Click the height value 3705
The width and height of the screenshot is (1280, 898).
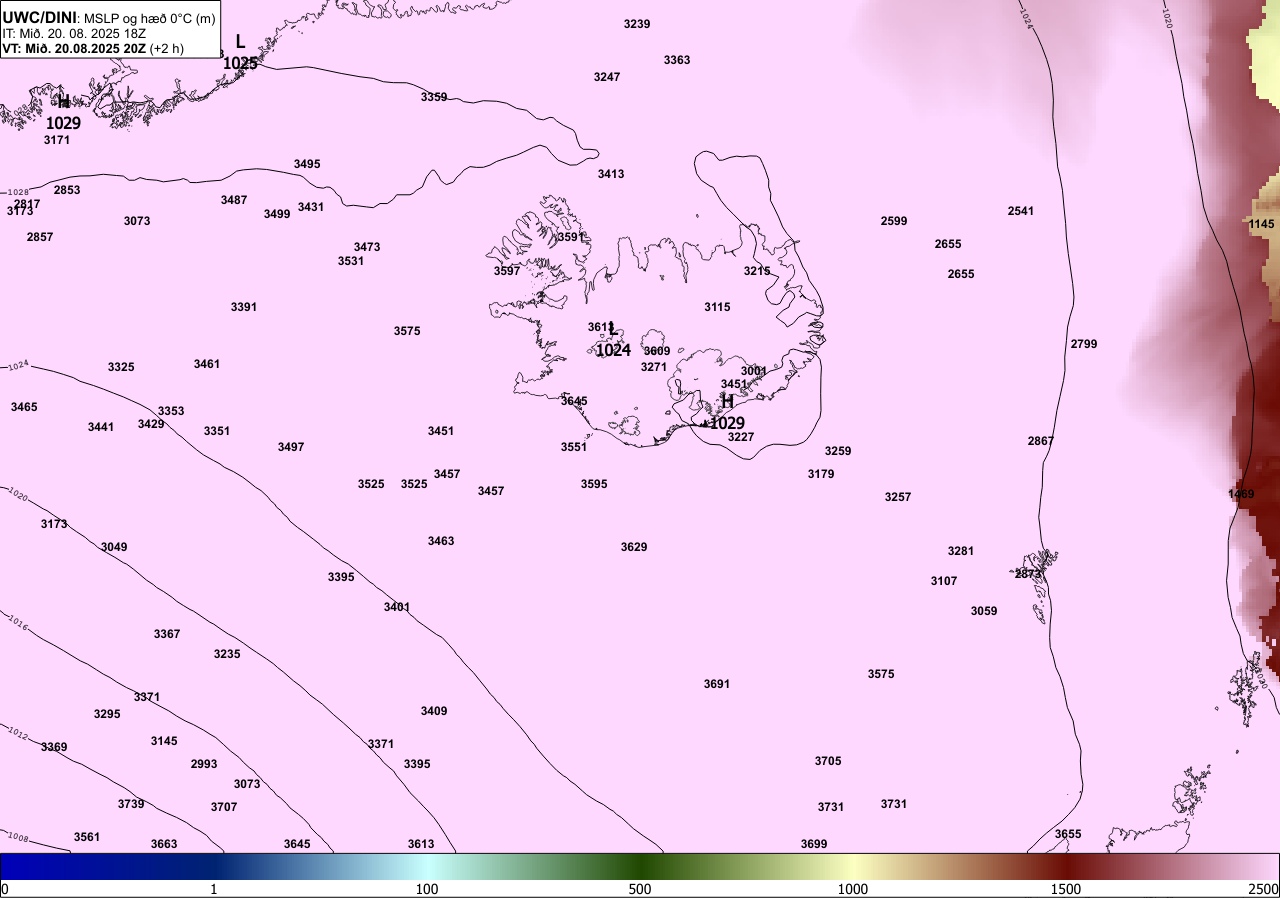[828, 761]
